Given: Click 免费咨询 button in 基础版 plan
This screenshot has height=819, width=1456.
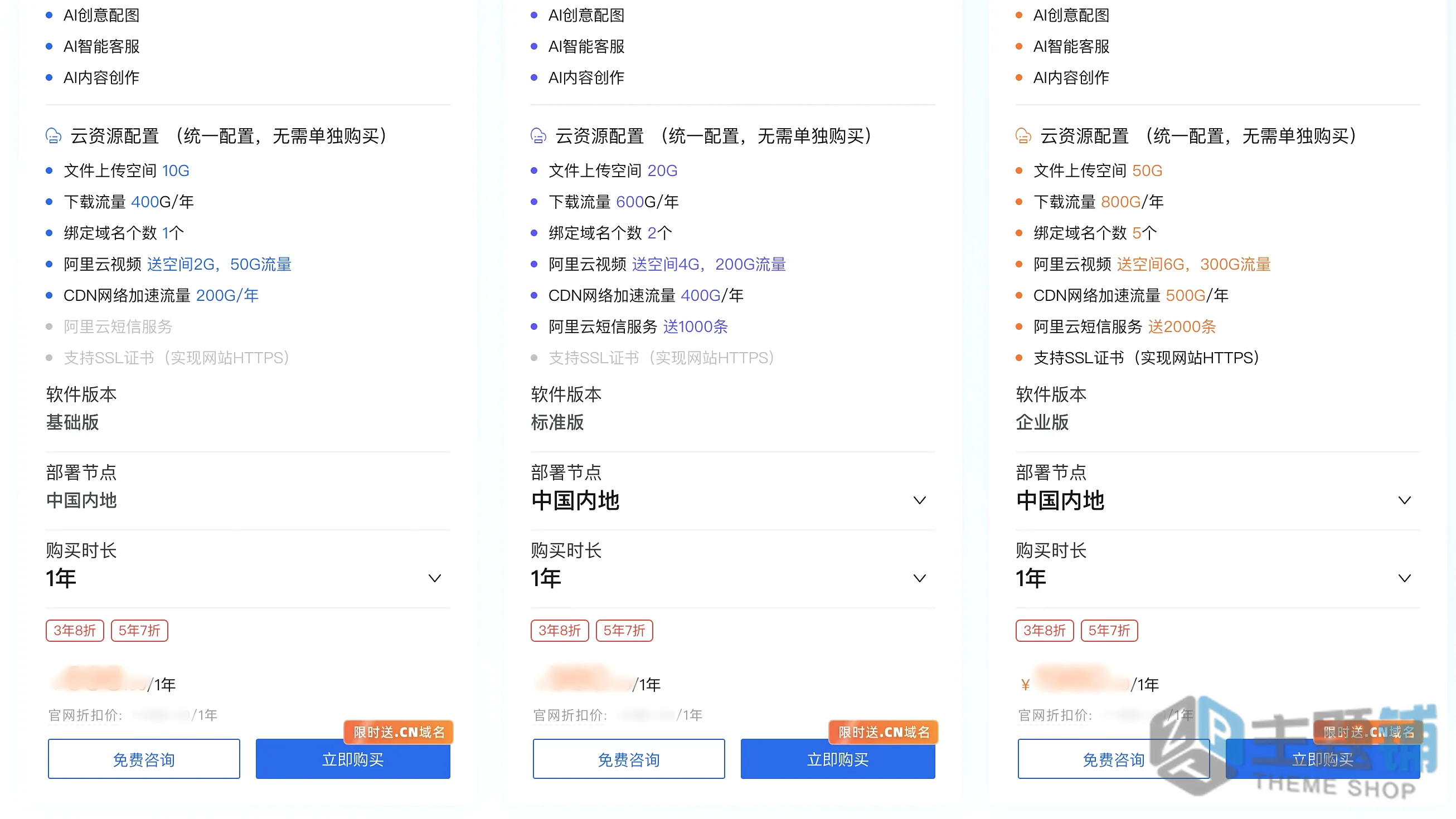Looking at the screenshot, I should pos(144,759).
